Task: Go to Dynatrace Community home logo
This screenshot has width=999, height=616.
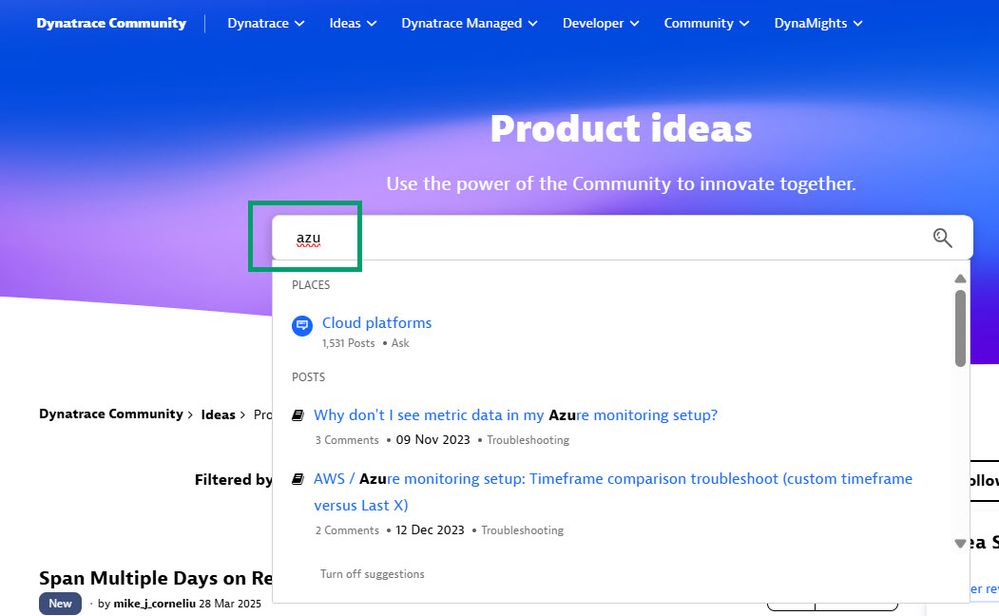Action: pos(111,23)
